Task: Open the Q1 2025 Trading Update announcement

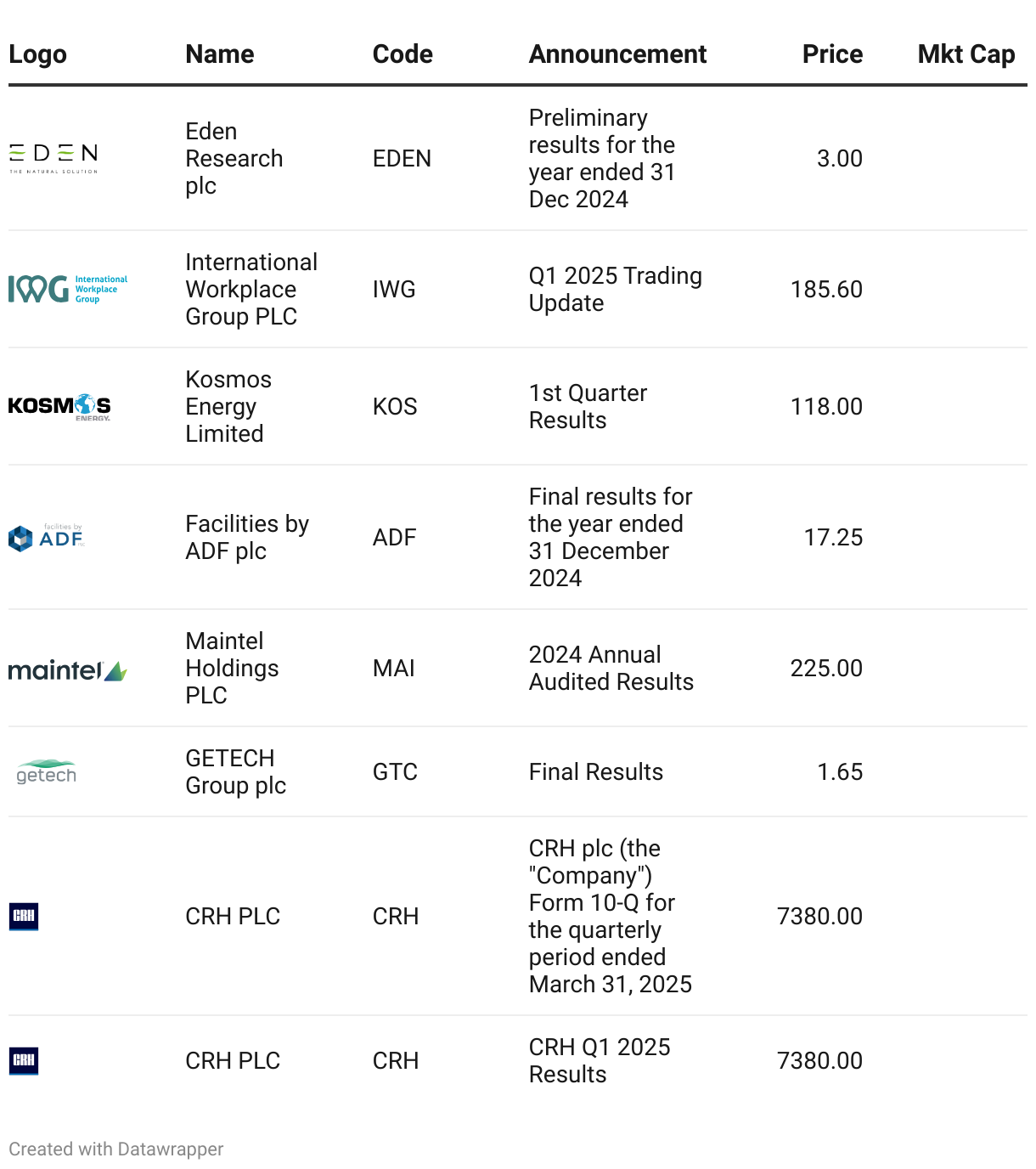Action: pyautogui.click(x=615, y=290)
